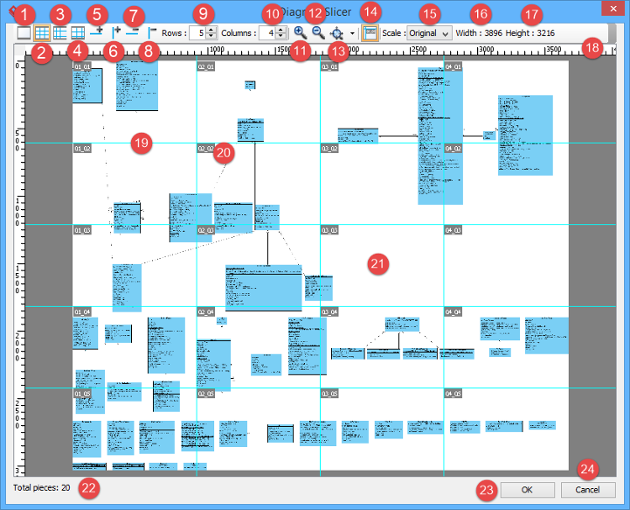Select the Free Slice mode icon
The image size is (630, 510).
24,33
